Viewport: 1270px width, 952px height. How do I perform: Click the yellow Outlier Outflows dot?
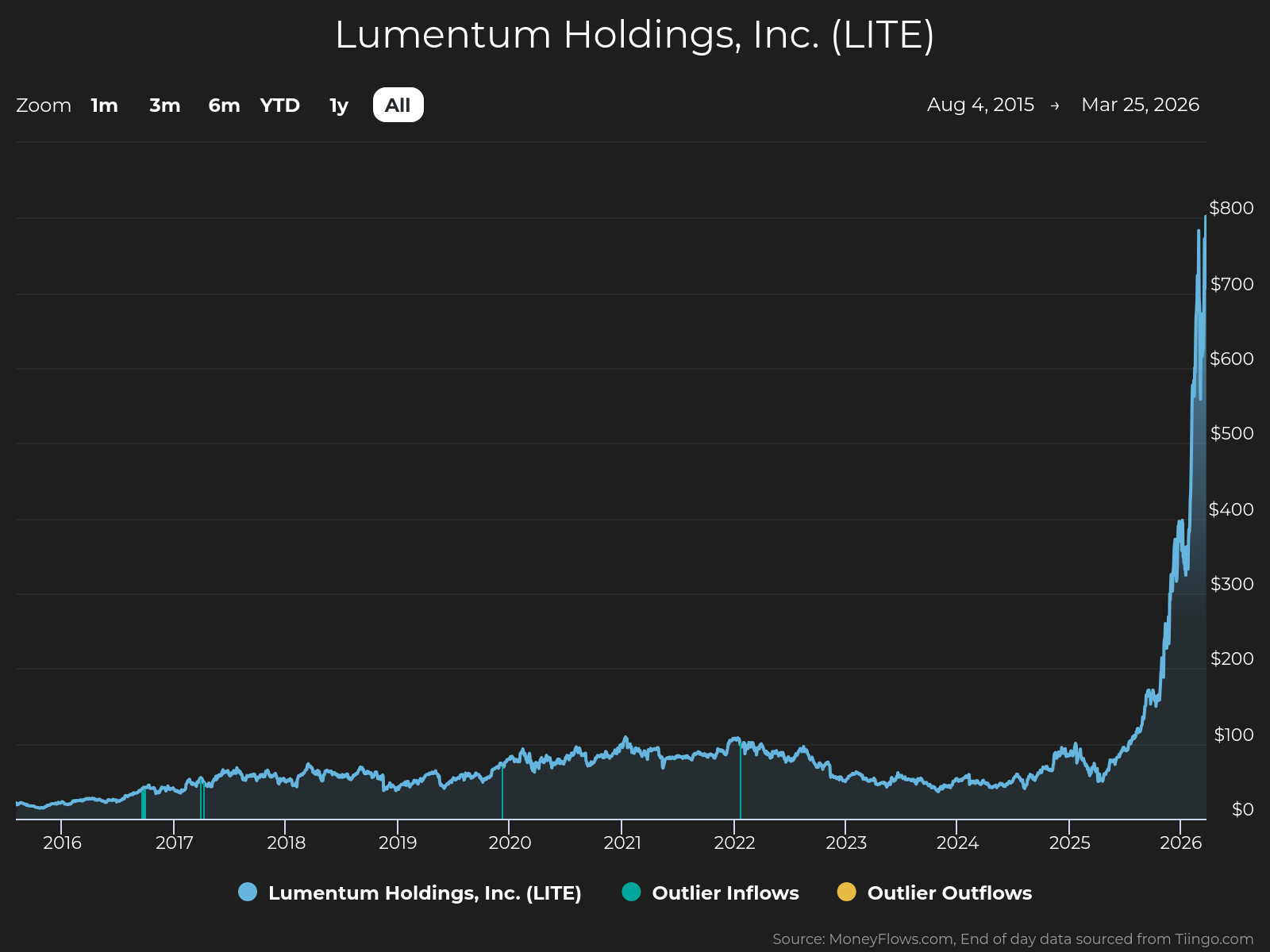847,892
